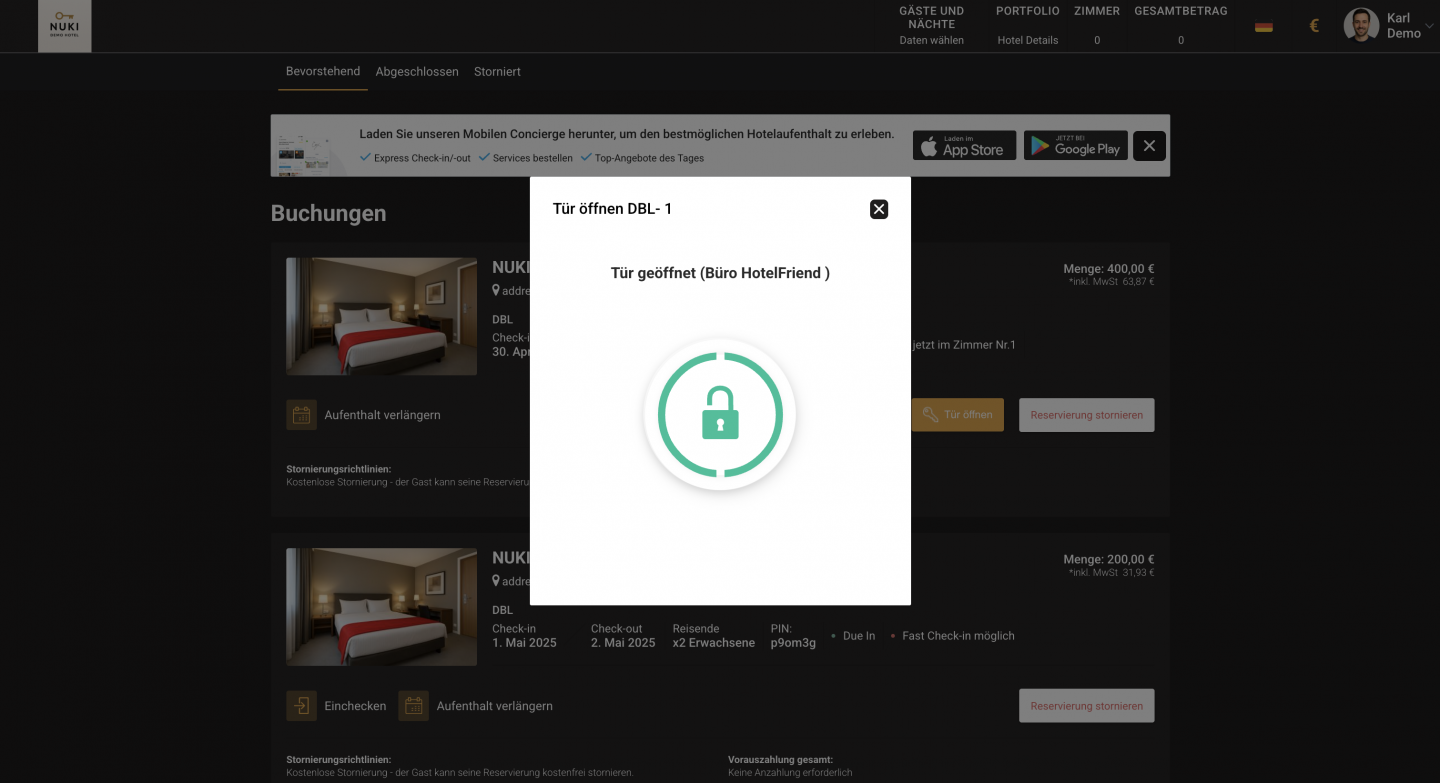This screenshot has height=783, width=1440.
Task: Click Fast Check-in möglich status text
Action: coord(958,636)
